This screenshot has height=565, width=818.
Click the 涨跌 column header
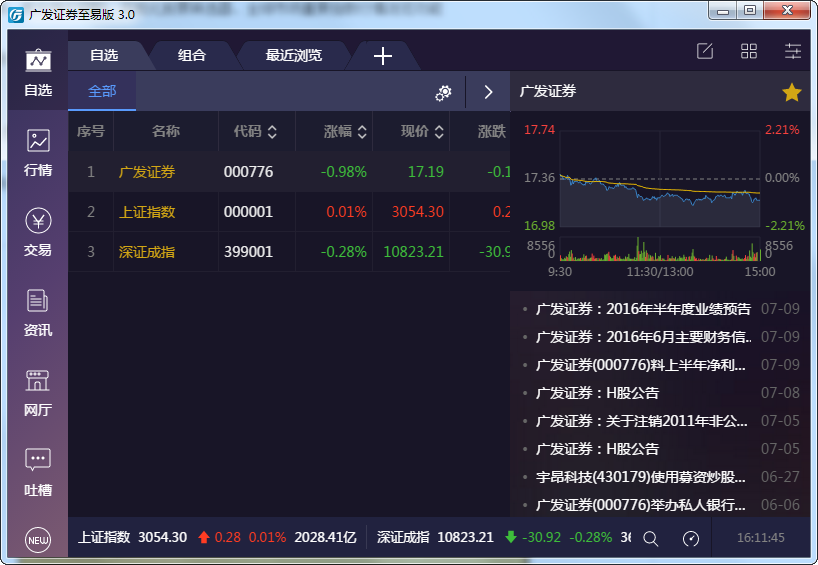pos(491,131)
